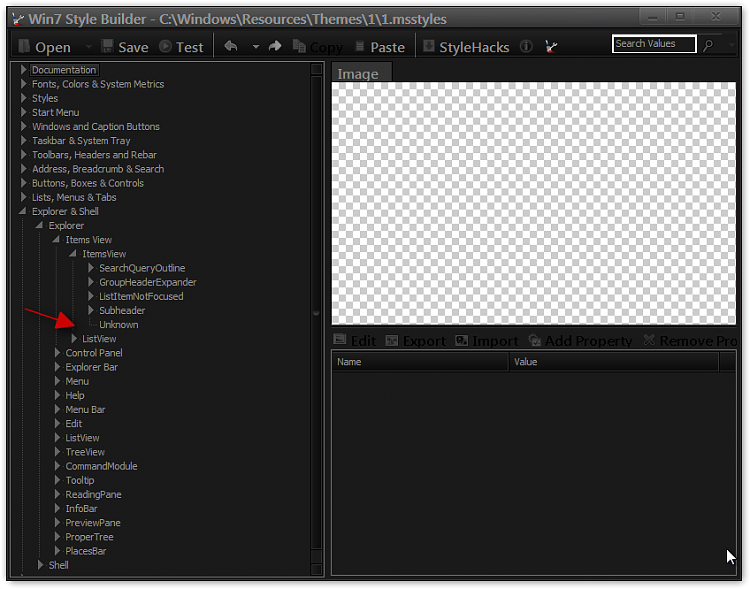The width and height of the screenshot is (750, 589).
Task: Click the Redo arrow icon
Action: [275, 46]
